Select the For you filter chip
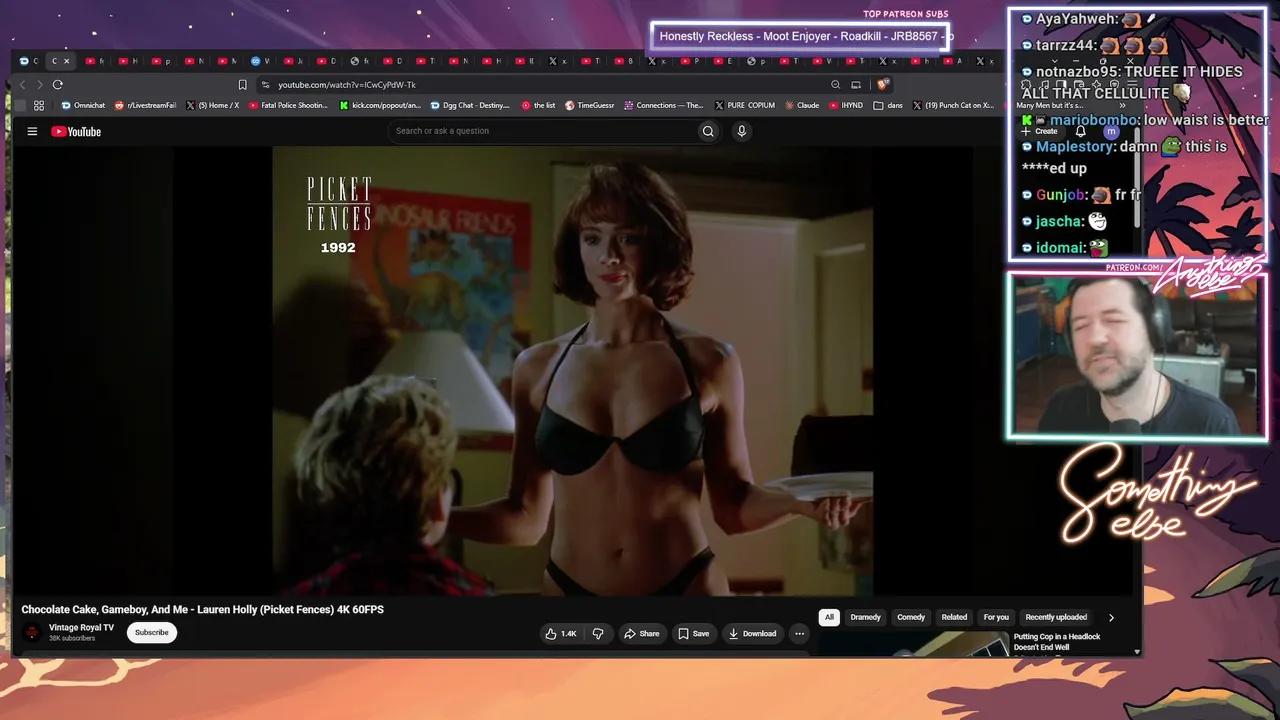Image resolution: width=1280 pixels, height=720 pixels. [x=996, y=617]
